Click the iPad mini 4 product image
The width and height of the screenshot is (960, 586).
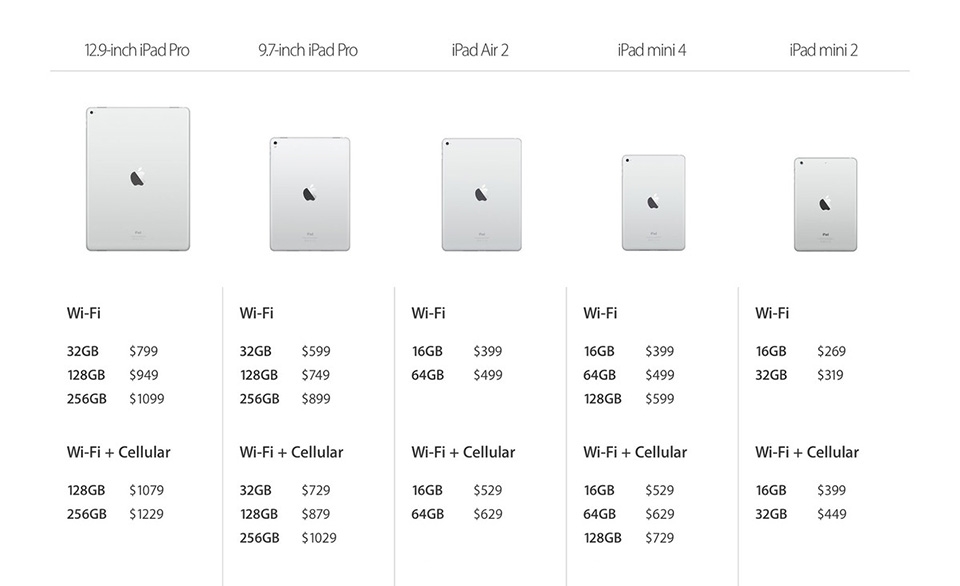point(653,203)
